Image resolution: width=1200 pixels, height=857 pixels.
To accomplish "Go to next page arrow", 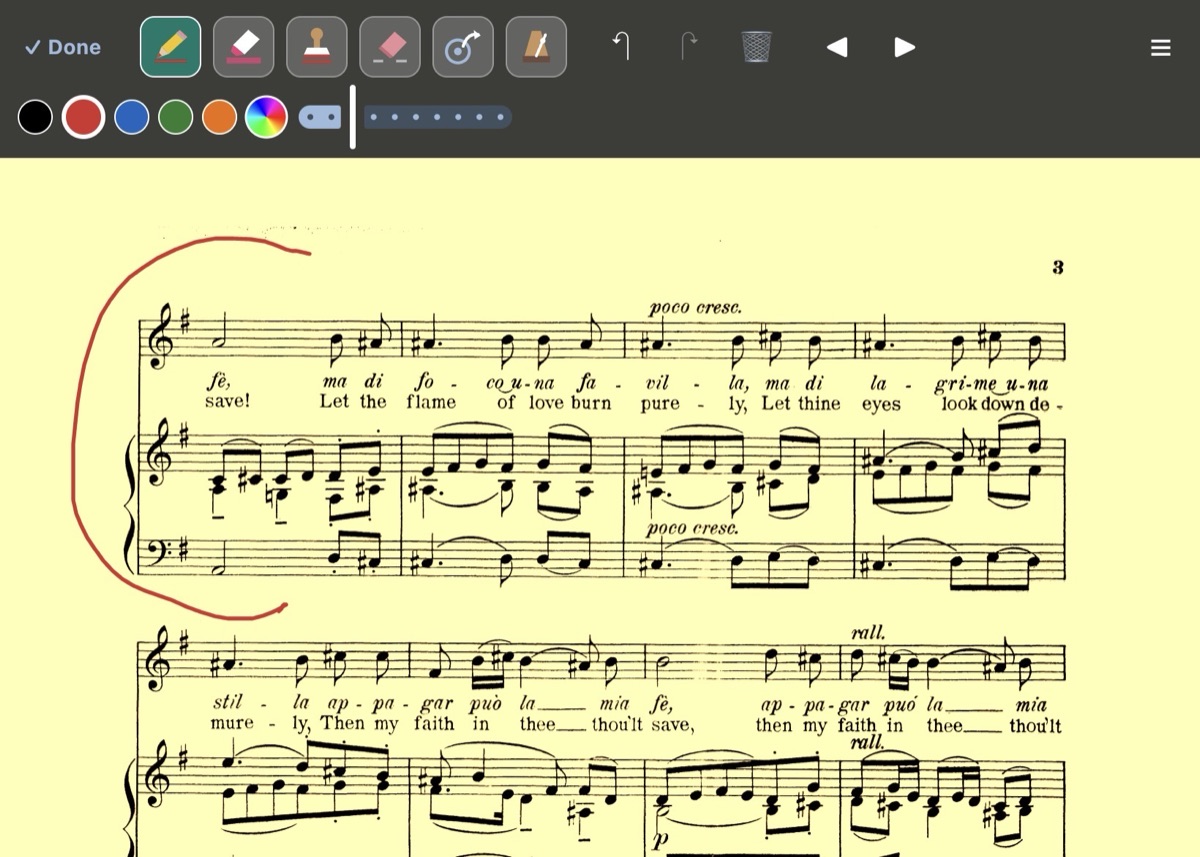I will [904, 47].
